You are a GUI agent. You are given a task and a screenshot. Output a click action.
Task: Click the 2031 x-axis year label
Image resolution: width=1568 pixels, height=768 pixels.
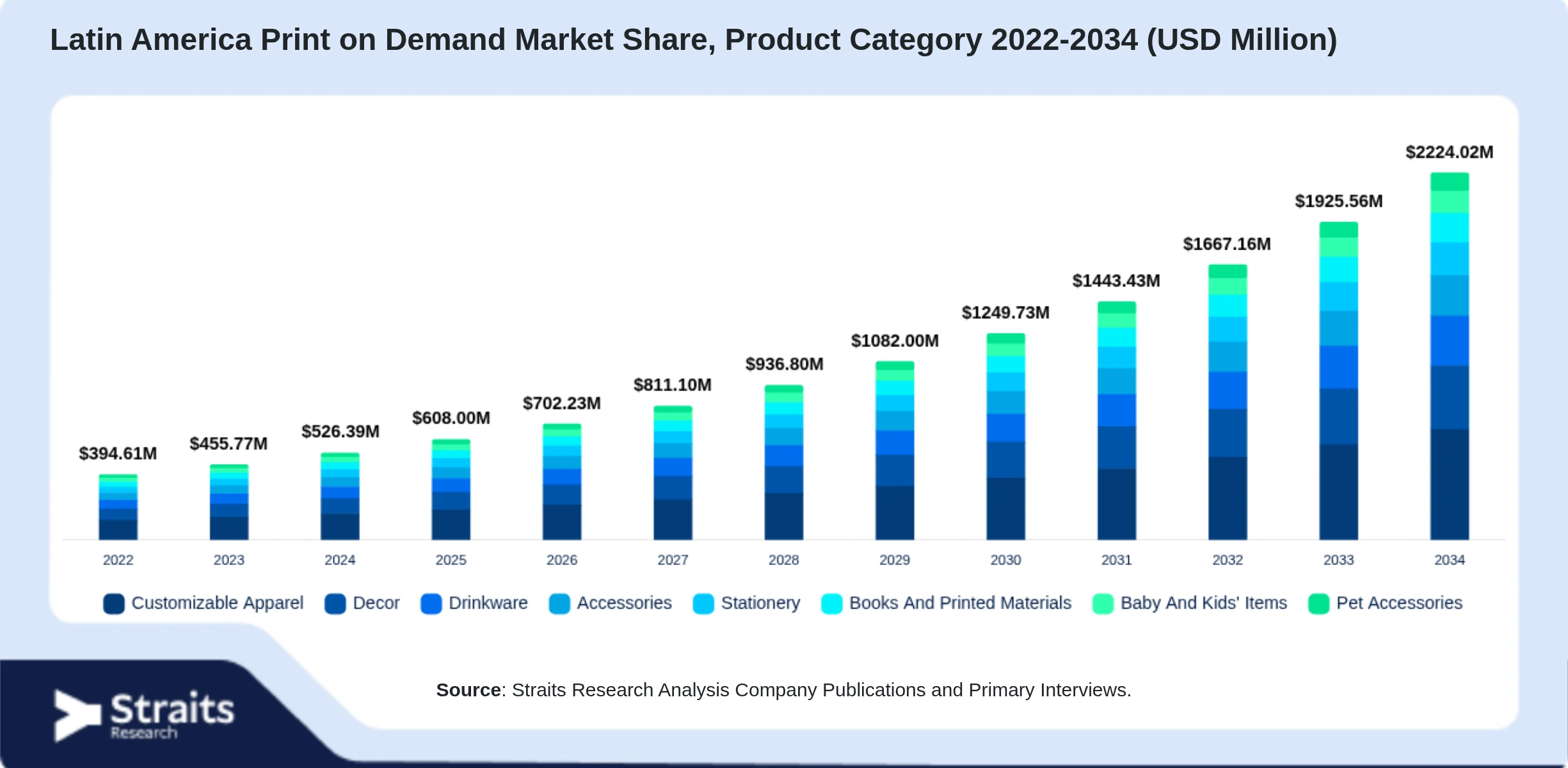[1117, 561]
